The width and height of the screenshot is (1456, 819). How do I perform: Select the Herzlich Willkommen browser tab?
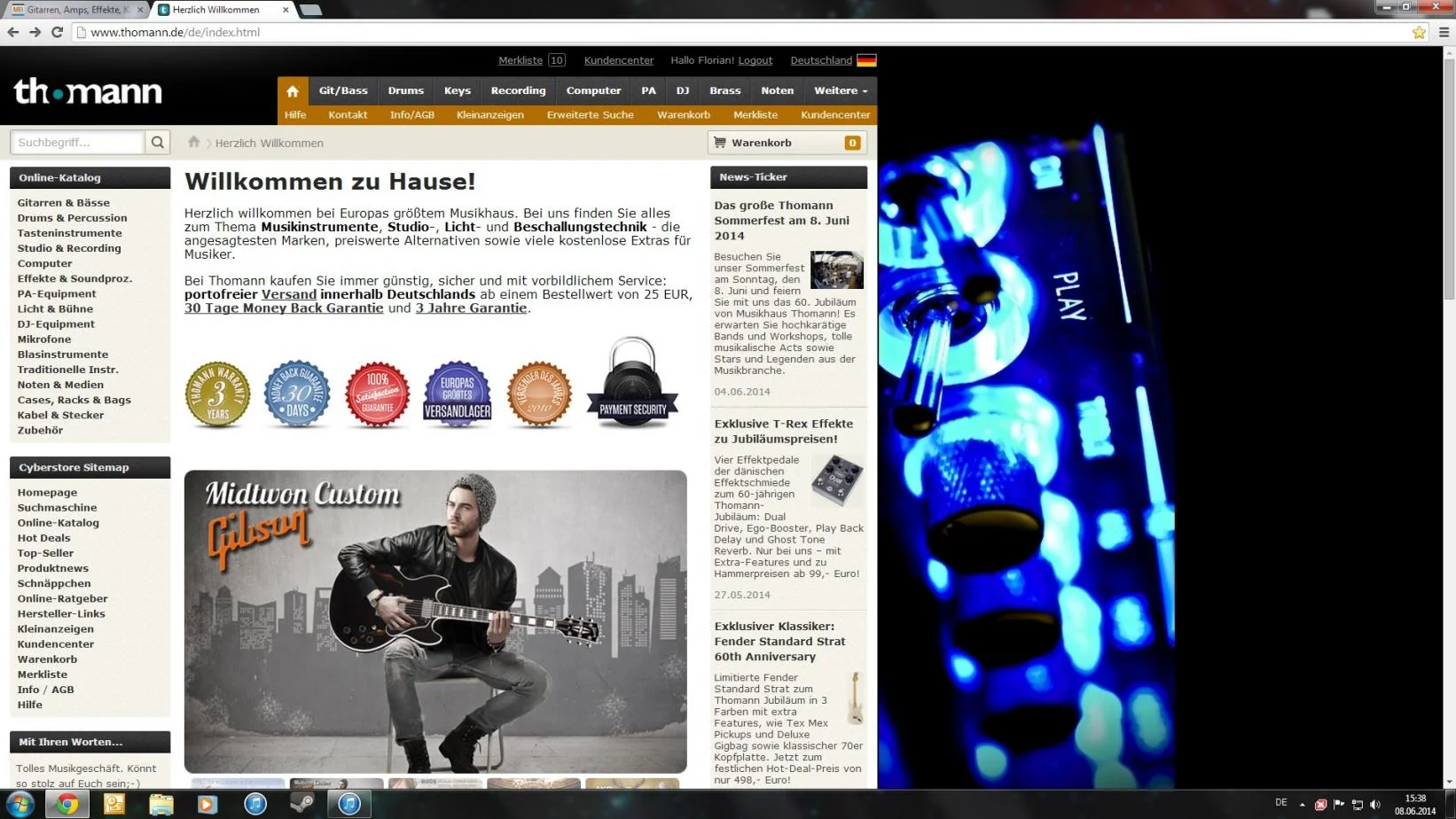tap(216, 10)
